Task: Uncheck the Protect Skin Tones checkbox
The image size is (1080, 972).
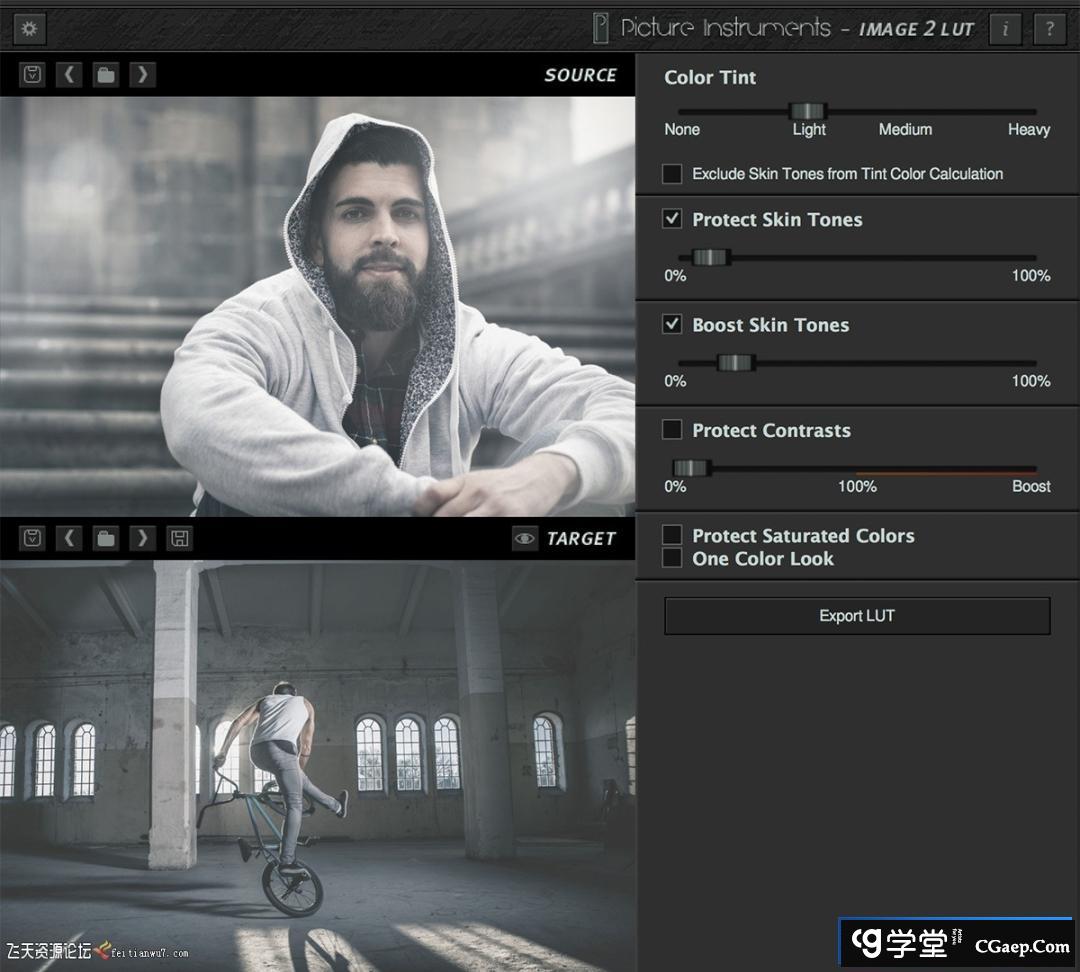Action: click(672, 219)
